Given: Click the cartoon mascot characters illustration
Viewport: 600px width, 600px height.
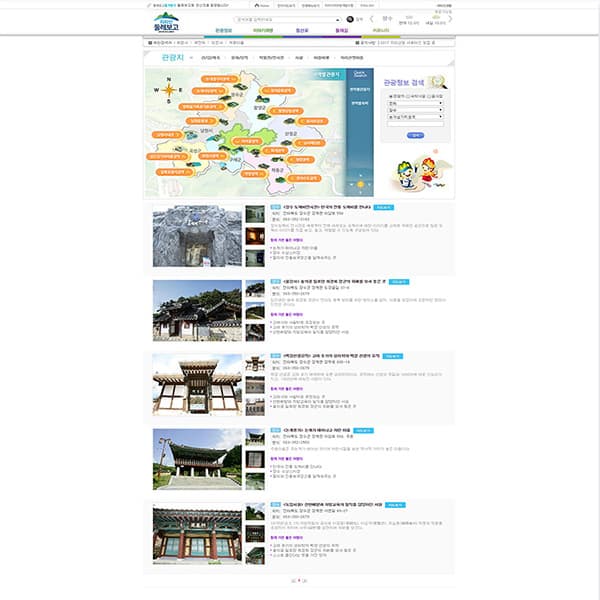Looking at the screenshot, I should [x=420, y=171].
